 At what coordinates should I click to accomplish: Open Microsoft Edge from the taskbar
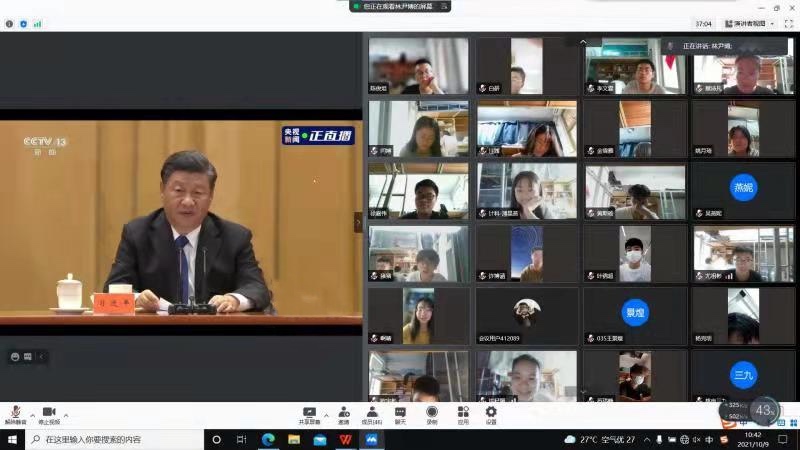(x=268, y=439)
